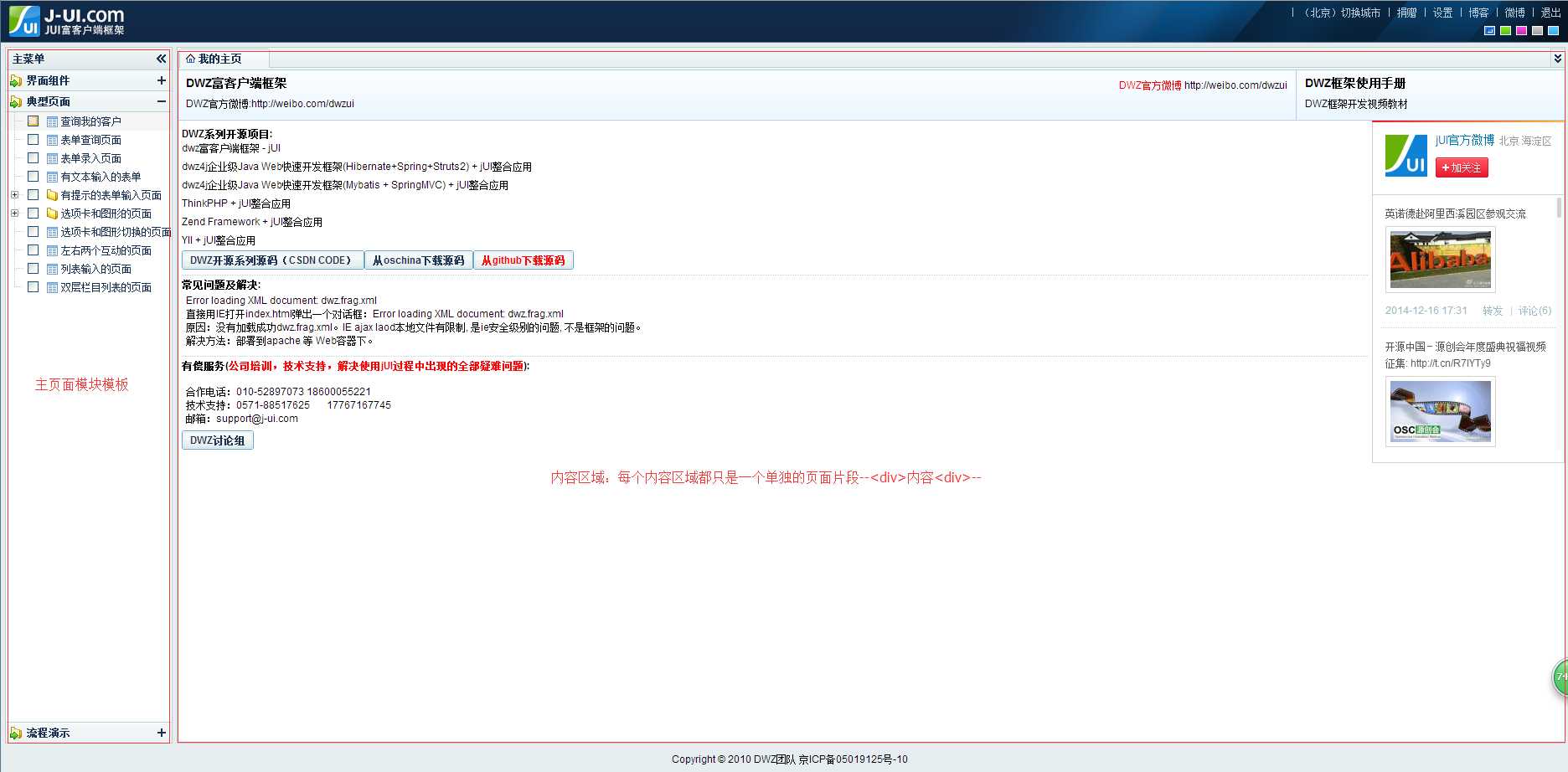This screenshot has width=1568, height=772.
Task: Expand the 界面组件 section with plus
Action: 162,80
